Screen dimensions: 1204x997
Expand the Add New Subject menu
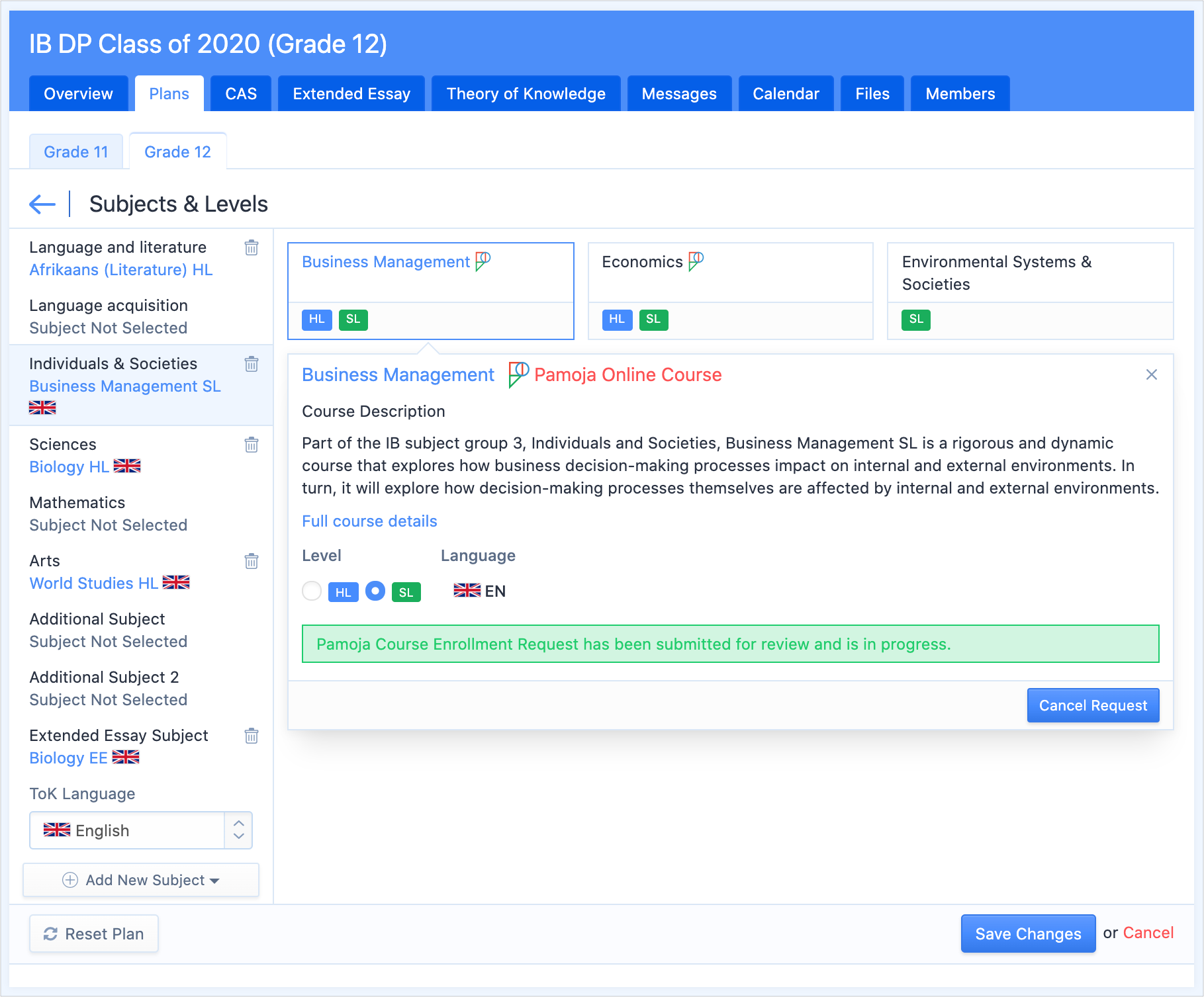point(141,880)
